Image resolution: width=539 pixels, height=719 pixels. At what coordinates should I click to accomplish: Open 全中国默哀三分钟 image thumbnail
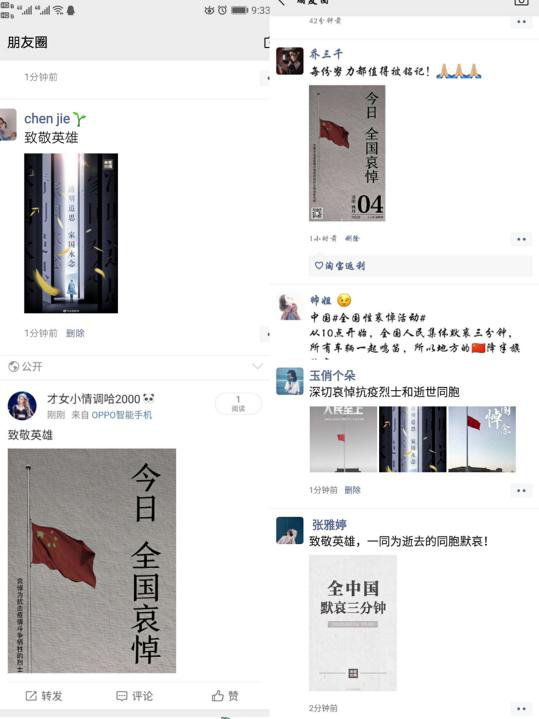pos(353,623)
